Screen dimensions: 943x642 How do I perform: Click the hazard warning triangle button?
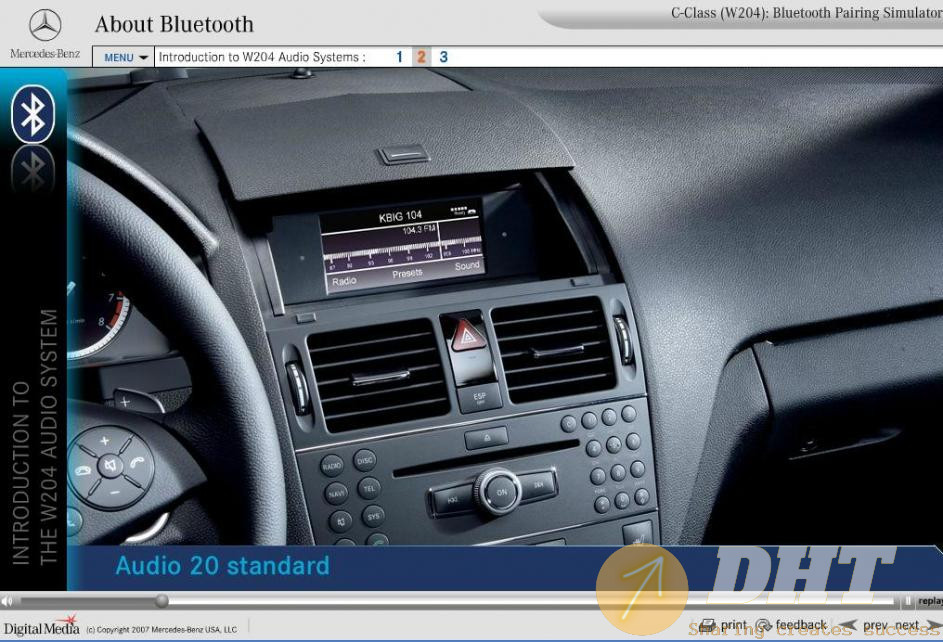(467, 337)
